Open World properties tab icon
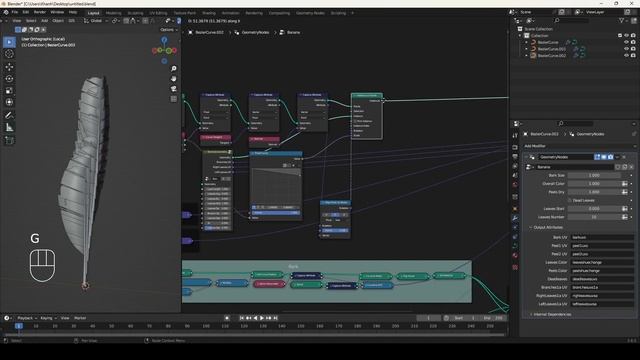The width and height of the screenshot is (640, 360). pyautogui.click(x=515, y=184)
